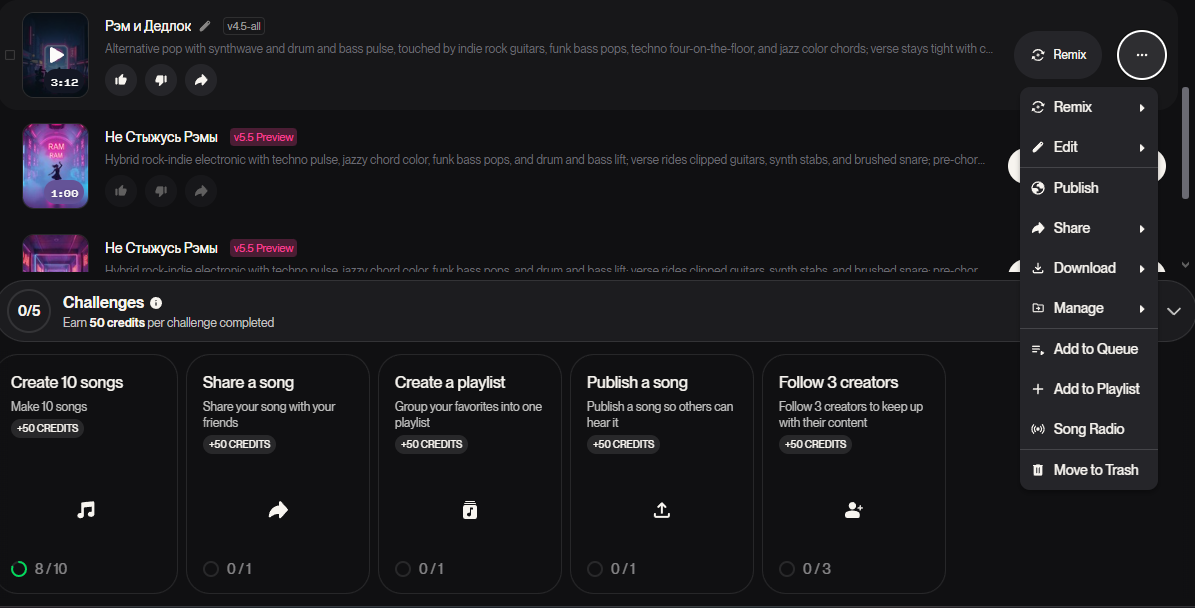The height and width of the screenshot is (608, 1195).
Task: Click the playlist icon in Create a playlist card
Action: (x=469, y=510)
